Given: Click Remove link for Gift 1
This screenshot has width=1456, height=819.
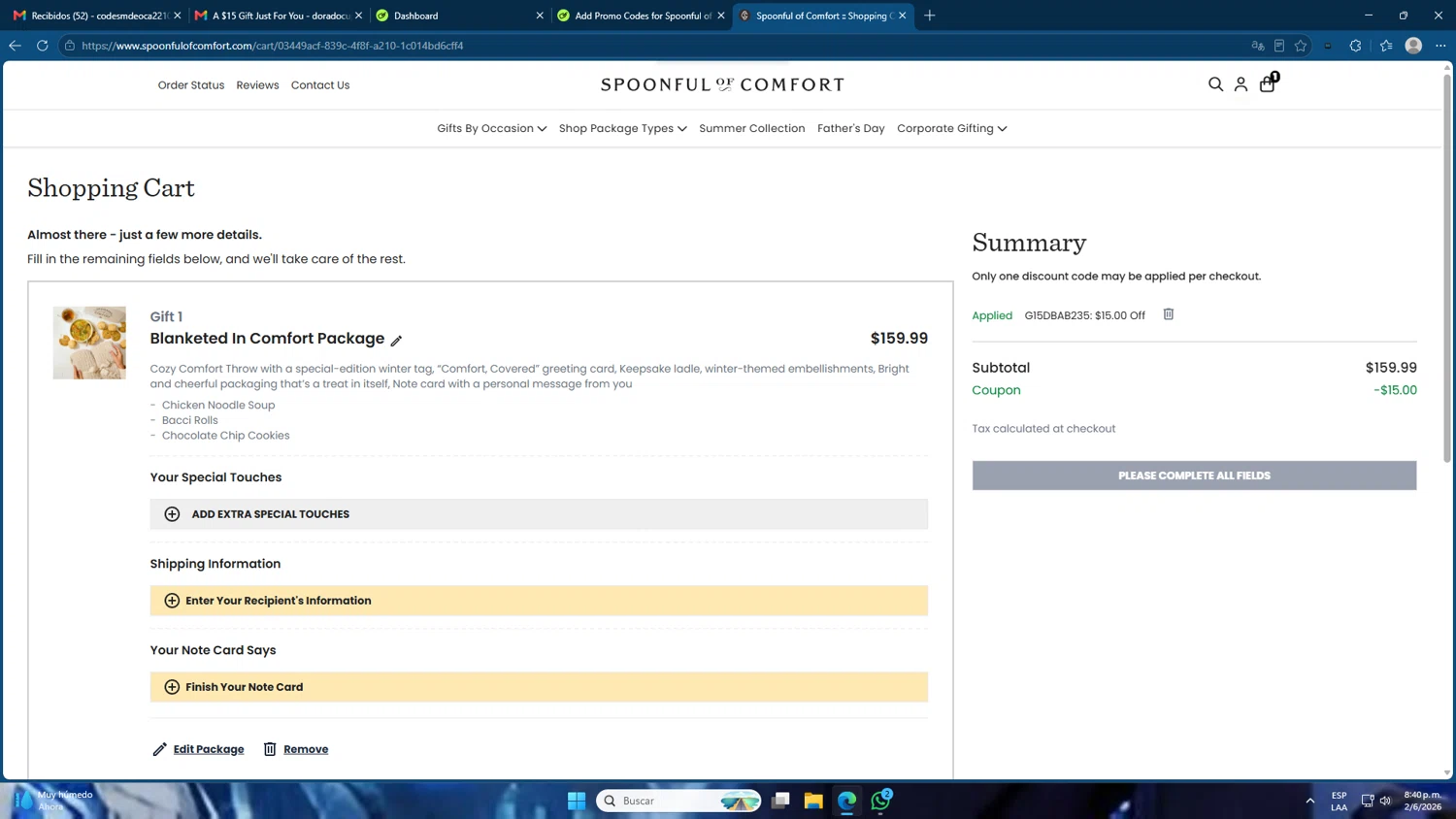Looking at the screenshot, I should point(306,749).
